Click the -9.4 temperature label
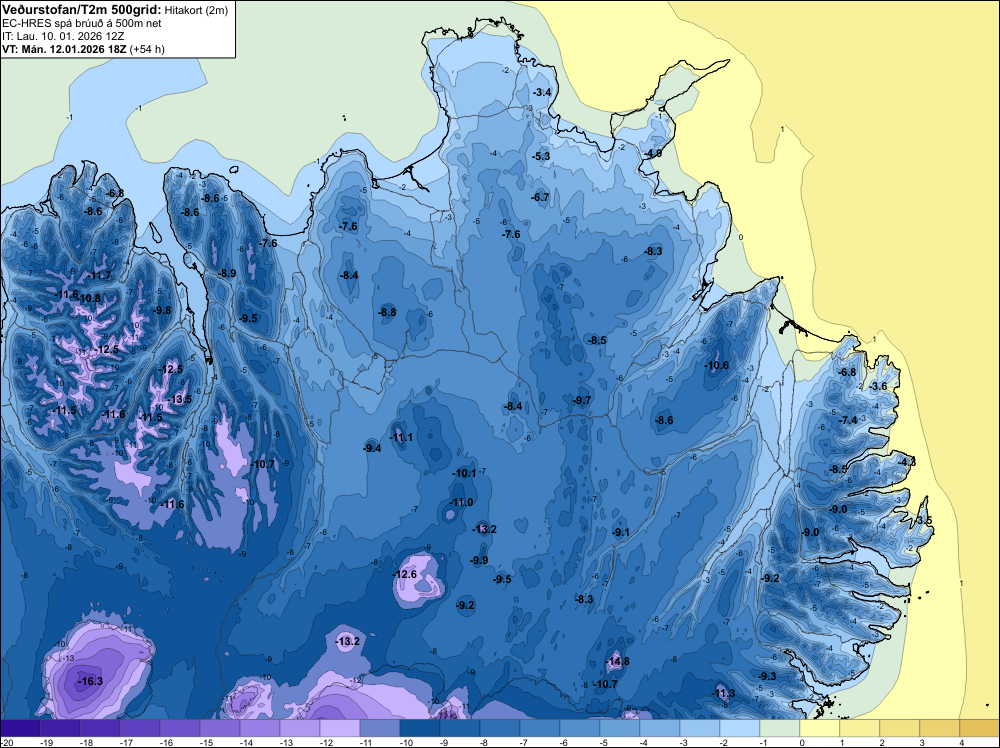 pos(372,448)
